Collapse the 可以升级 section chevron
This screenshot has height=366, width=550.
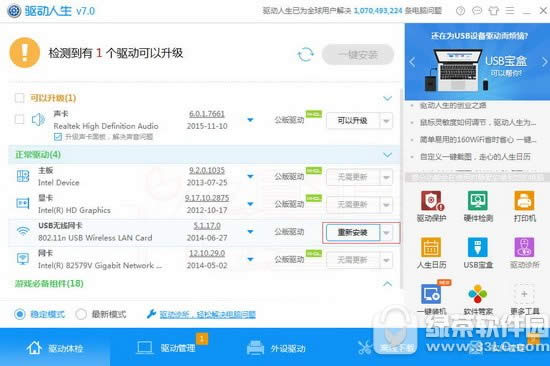pos(387,98)
